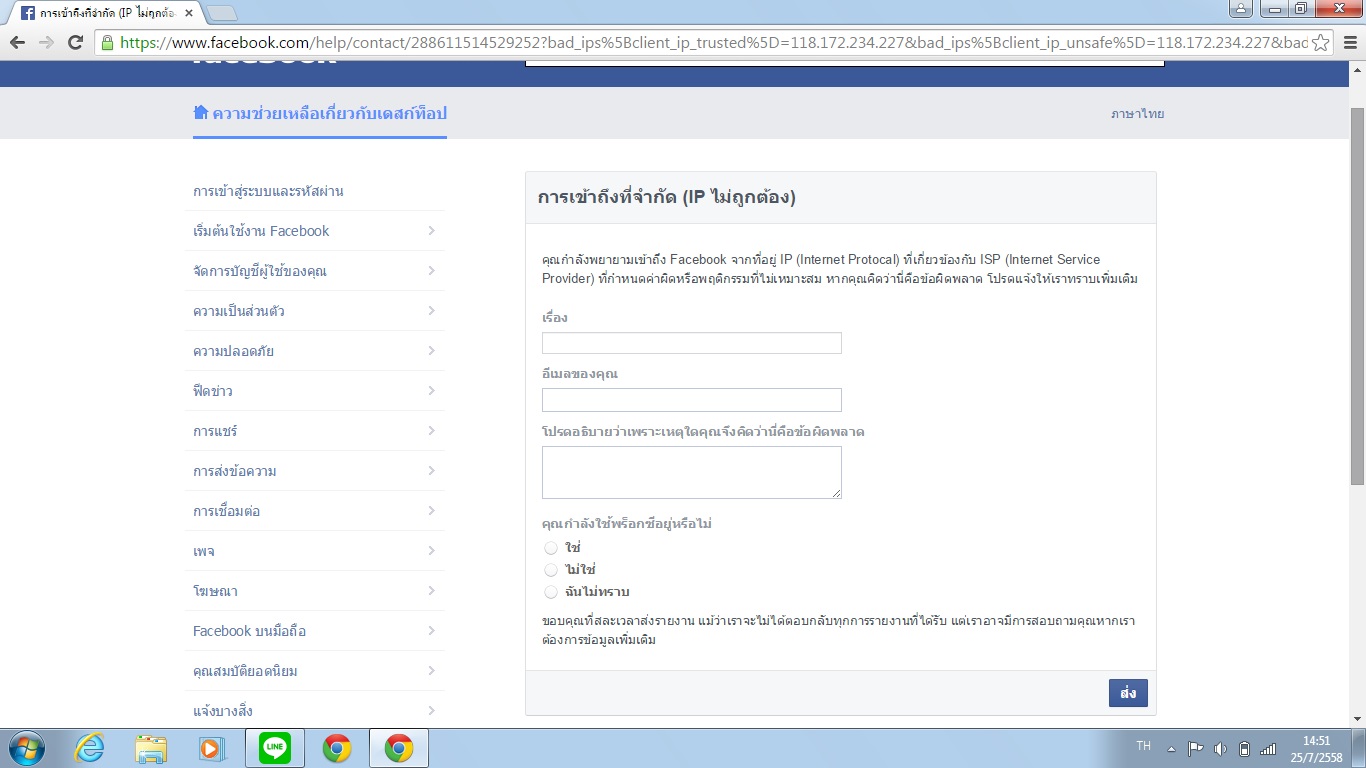Open the Action Center flag icon

[1195, 748]
